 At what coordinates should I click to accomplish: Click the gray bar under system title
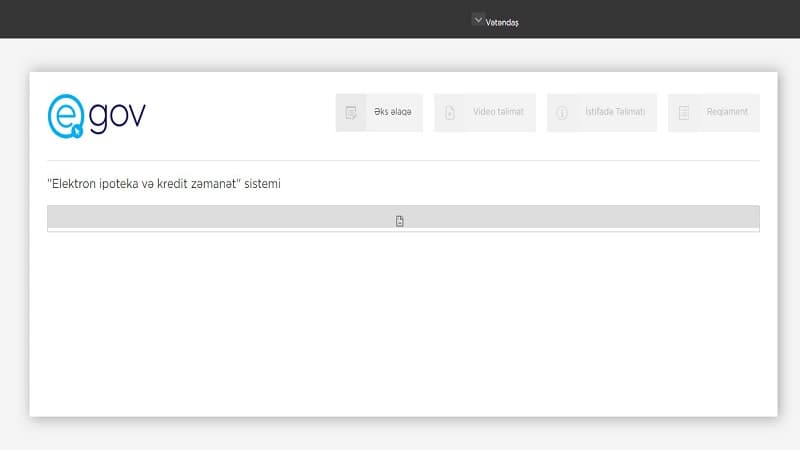point(403,218)
